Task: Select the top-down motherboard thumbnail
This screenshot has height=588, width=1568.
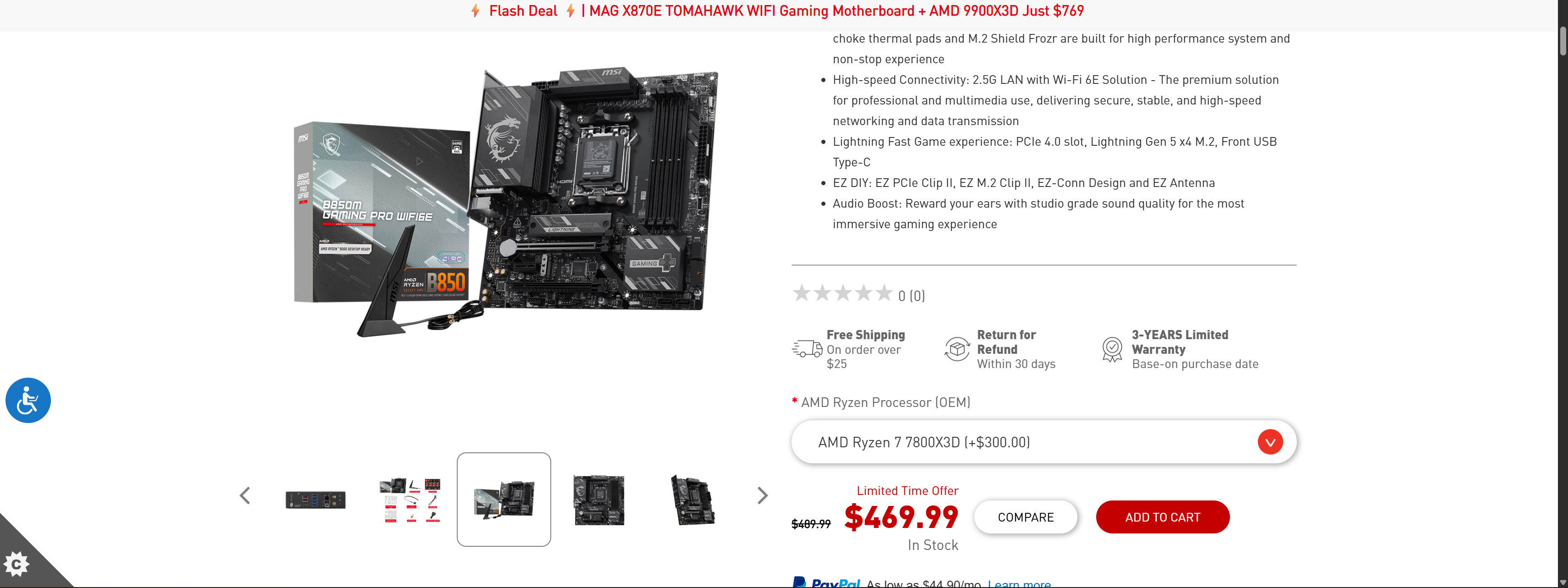Action: click(x=598, y=500)
